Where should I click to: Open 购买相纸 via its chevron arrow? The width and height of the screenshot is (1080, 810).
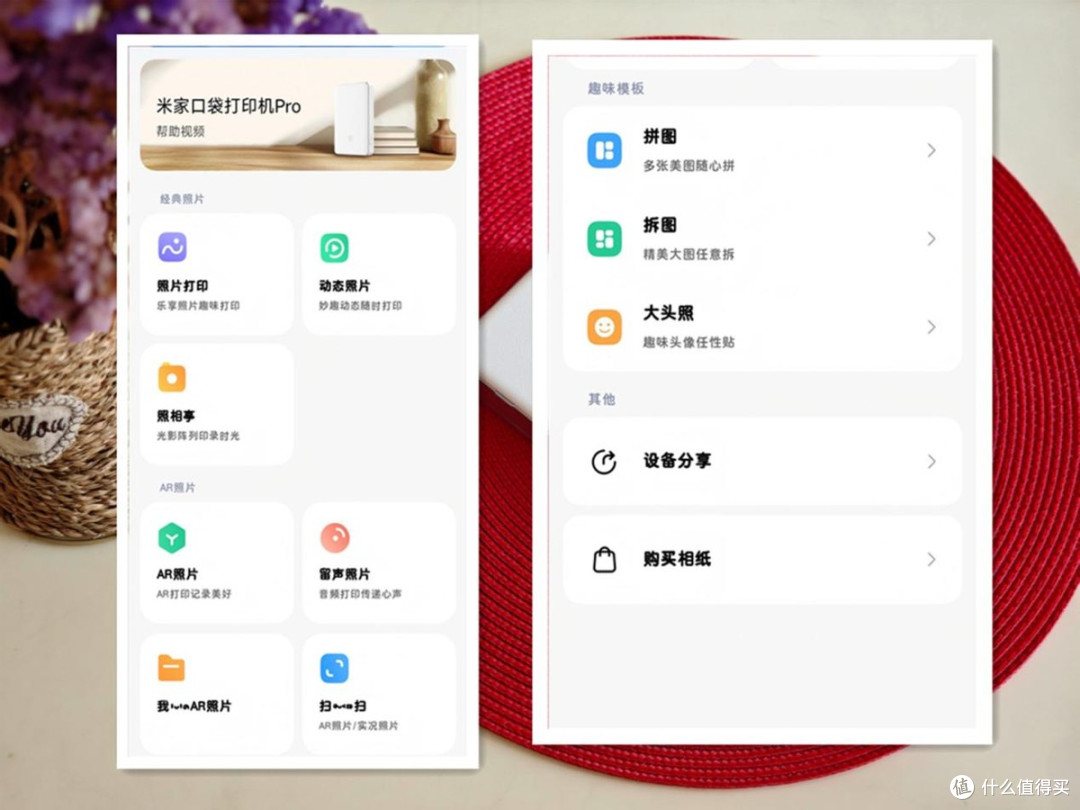coord(931,559)
